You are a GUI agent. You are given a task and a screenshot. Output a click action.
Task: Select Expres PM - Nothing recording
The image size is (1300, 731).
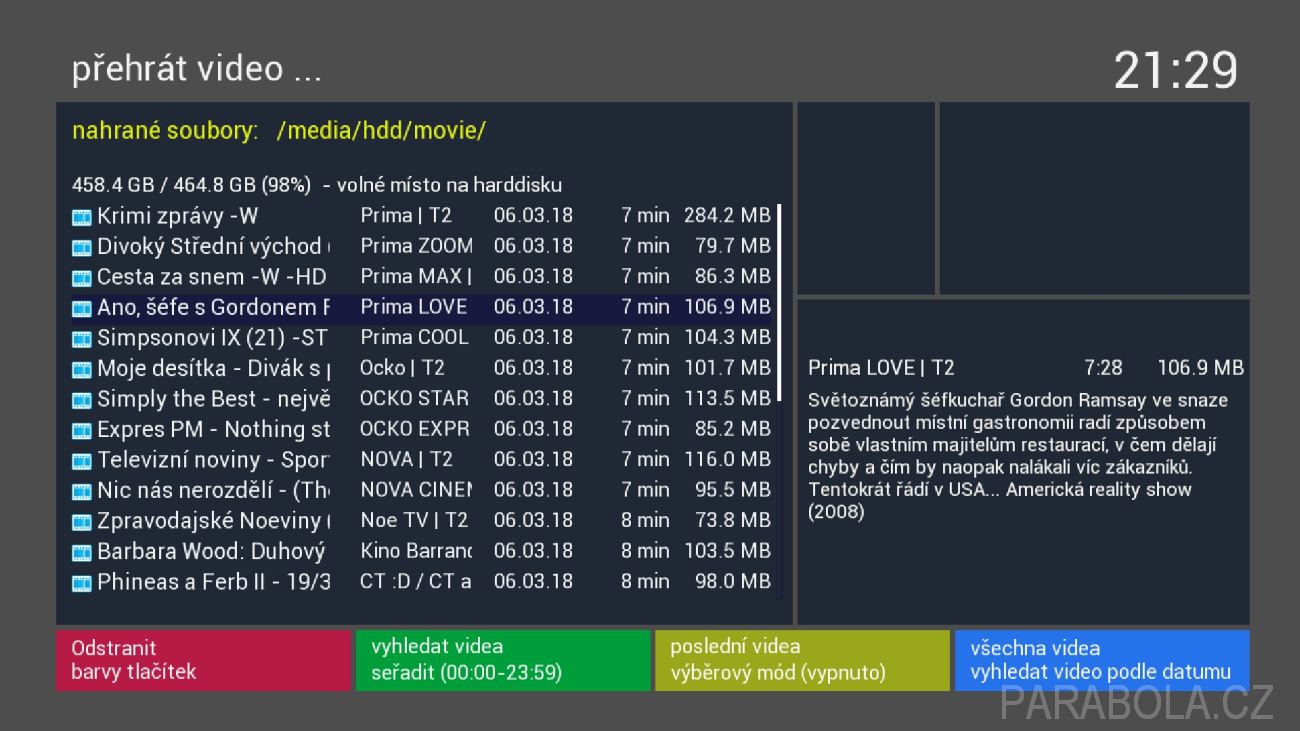422,429
